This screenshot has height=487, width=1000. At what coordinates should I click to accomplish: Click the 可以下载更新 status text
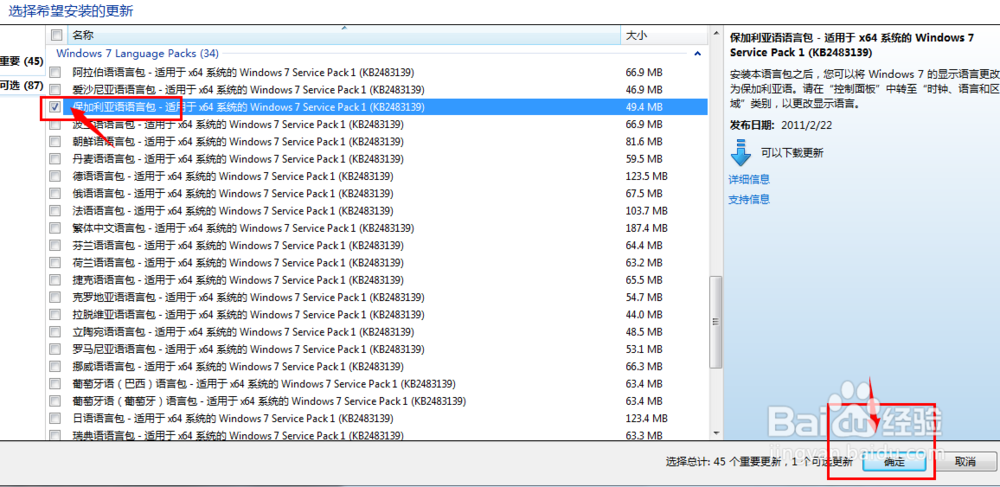[792, 153]
